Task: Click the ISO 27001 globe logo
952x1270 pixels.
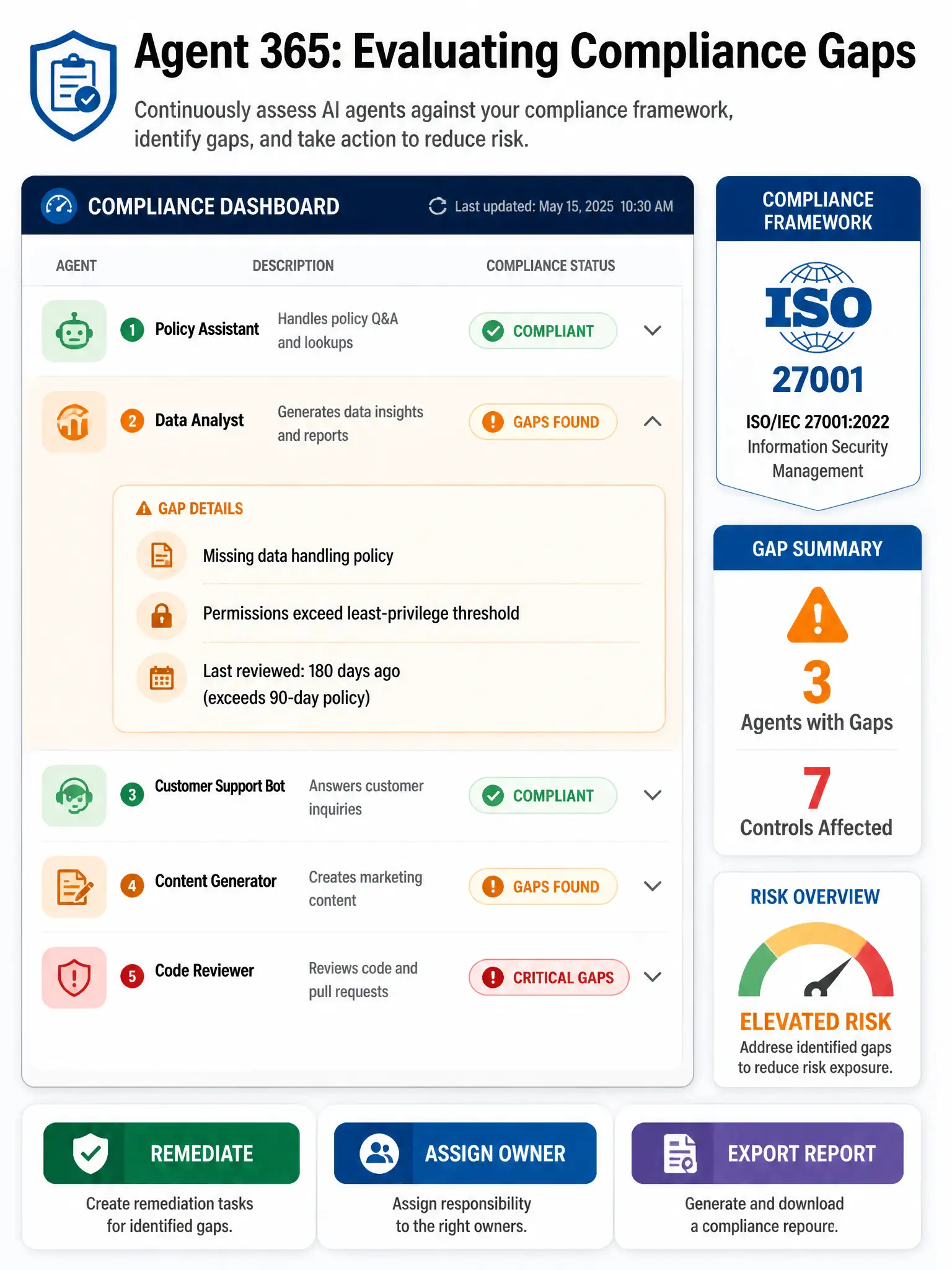Action: coord(818,308)
